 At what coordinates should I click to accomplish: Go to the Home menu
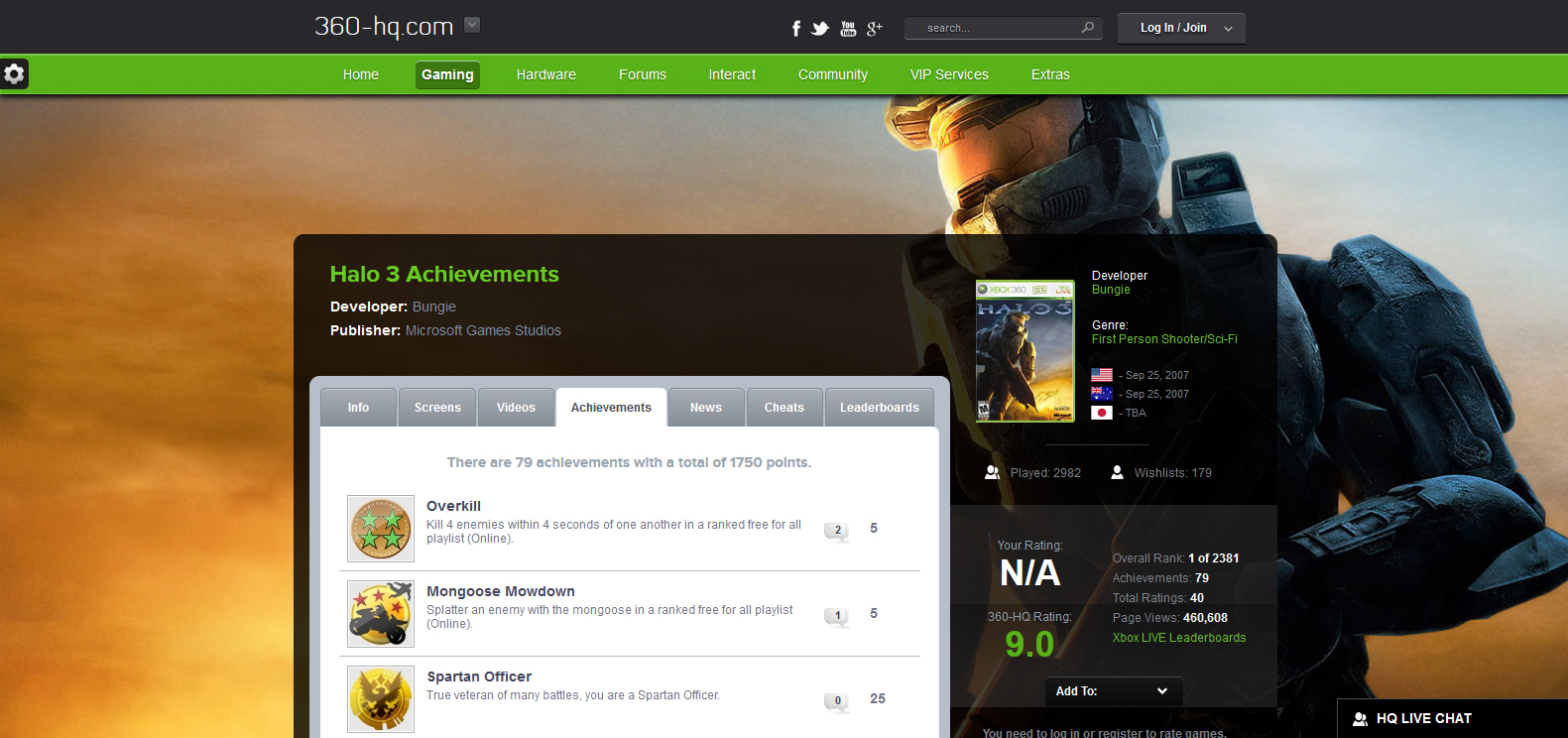pyautogui.click(x=361, y=74)
